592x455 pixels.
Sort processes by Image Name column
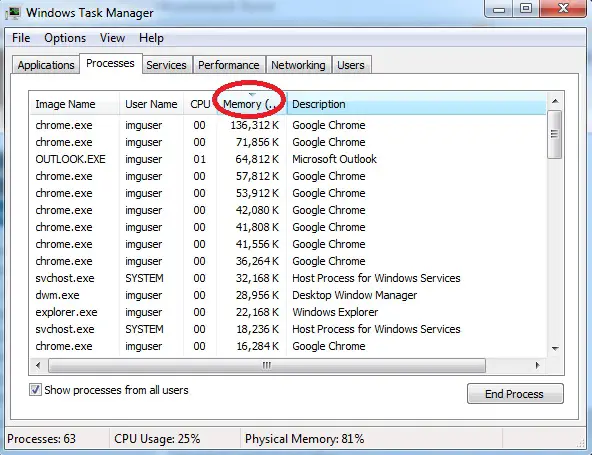click(x=74, y=104)
